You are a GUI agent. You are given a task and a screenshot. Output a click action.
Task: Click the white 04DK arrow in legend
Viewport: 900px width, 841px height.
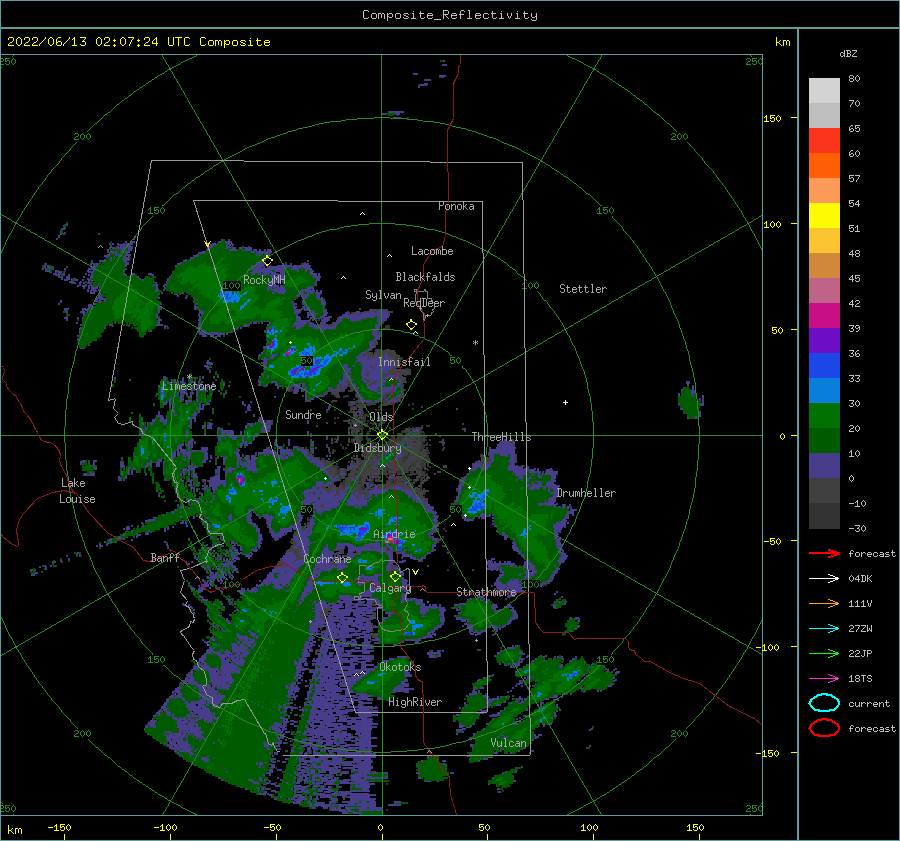pyautogui.click(x=824, y=578)
